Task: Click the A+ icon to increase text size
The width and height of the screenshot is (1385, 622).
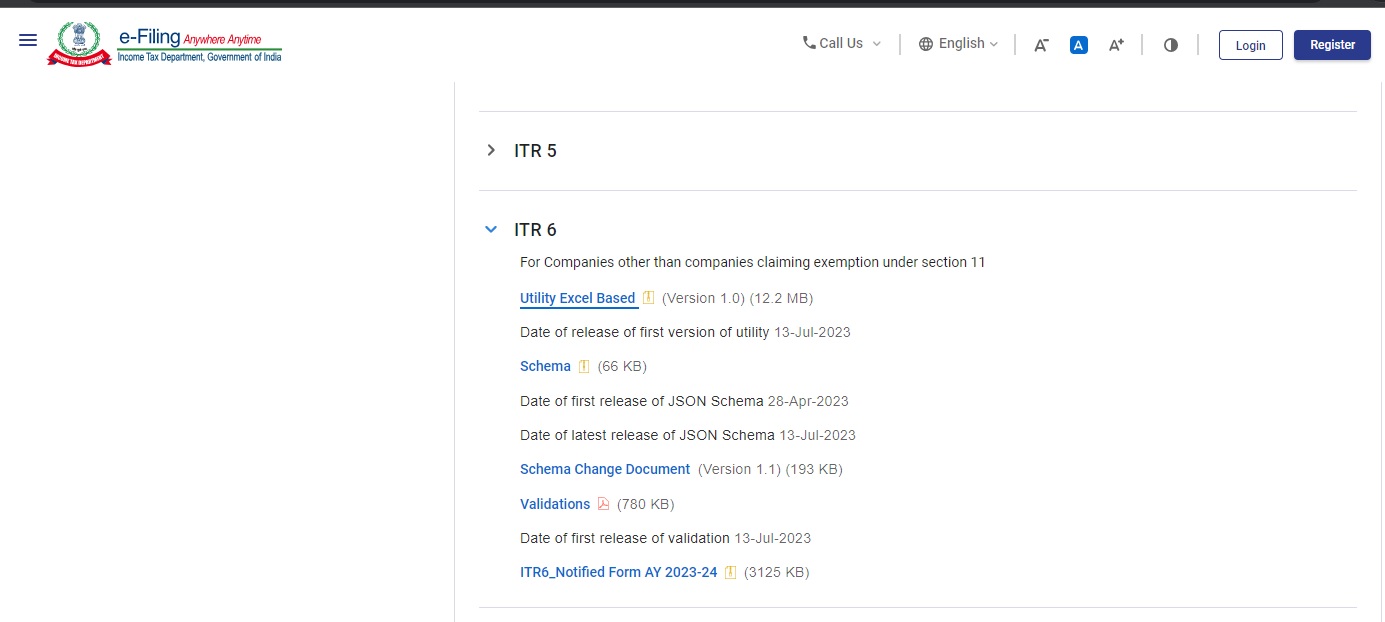Action: 1115,43
